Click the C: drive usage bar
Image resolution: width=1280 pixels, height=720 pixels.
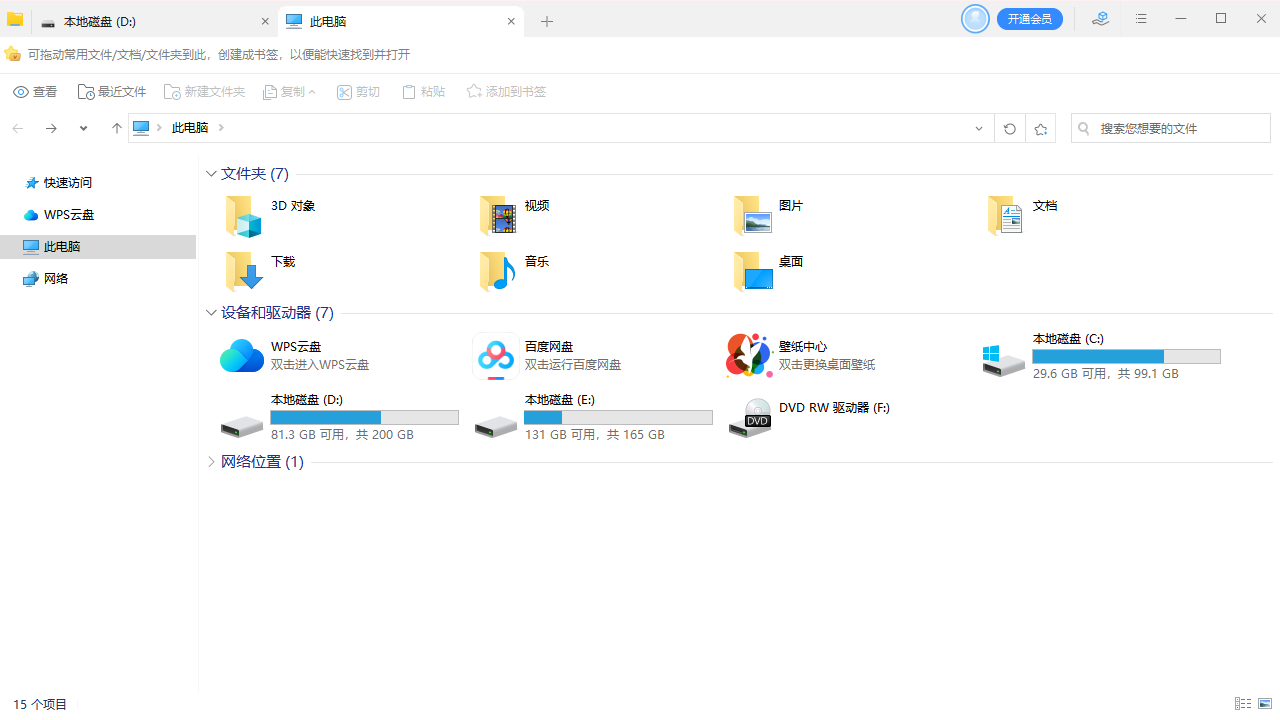pos(1125,356)
